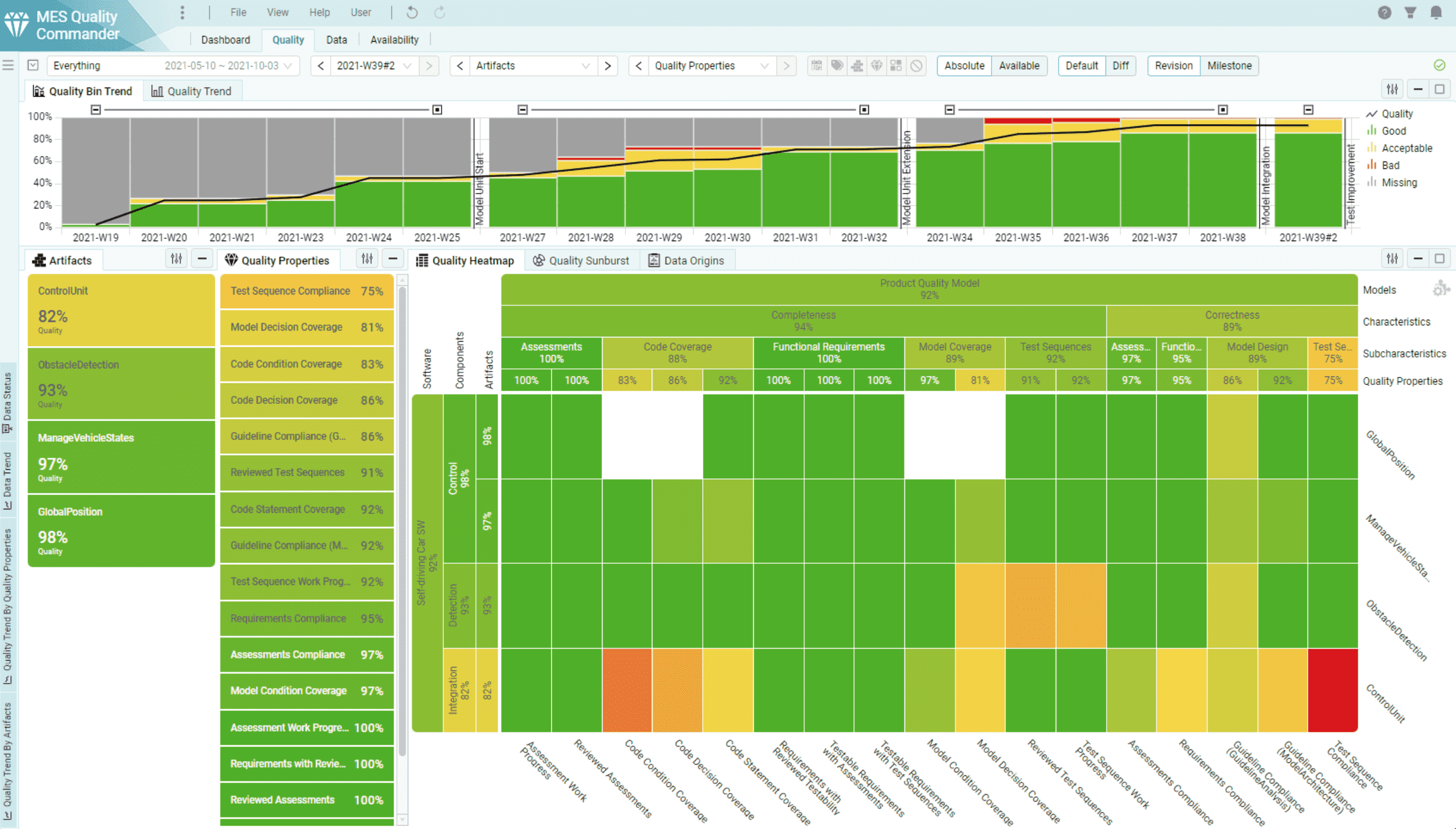Open the Everything date range dropdown
1456x829 pixels.
(288, 66)
